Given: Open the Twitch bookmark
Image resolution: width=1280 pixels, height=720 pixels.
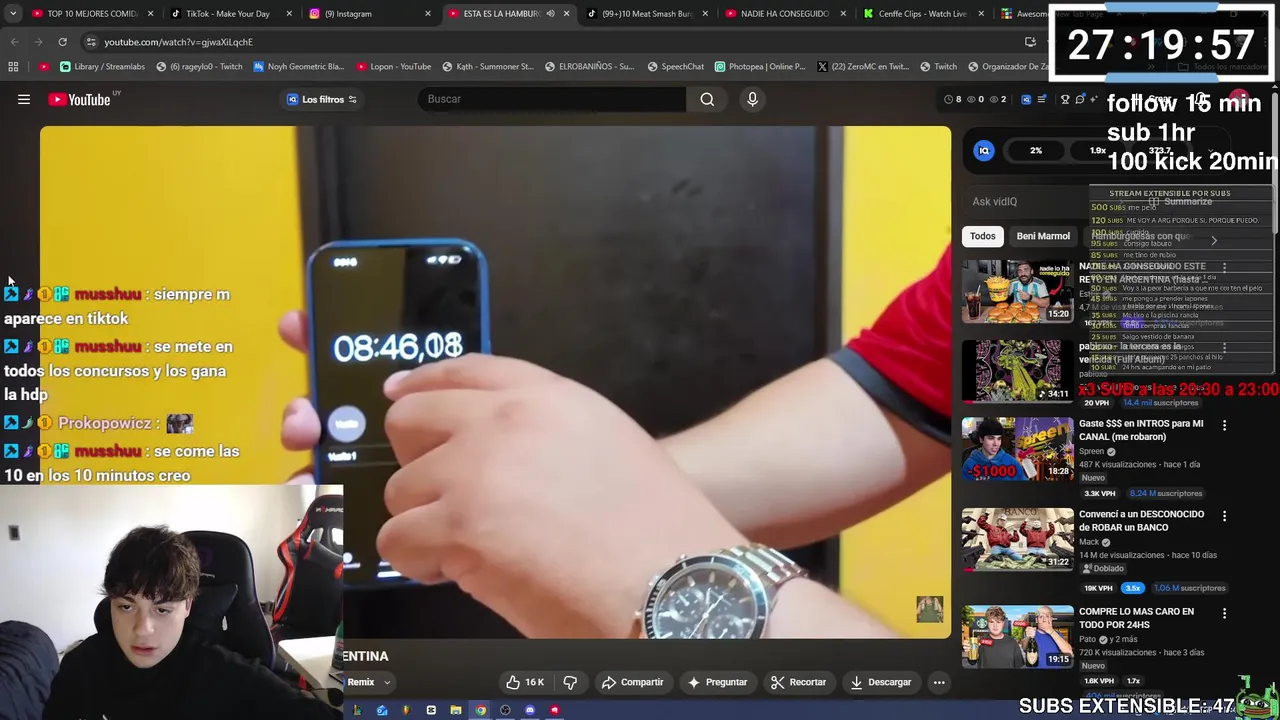Looking at the screenshot, I should tap(937, 67).
